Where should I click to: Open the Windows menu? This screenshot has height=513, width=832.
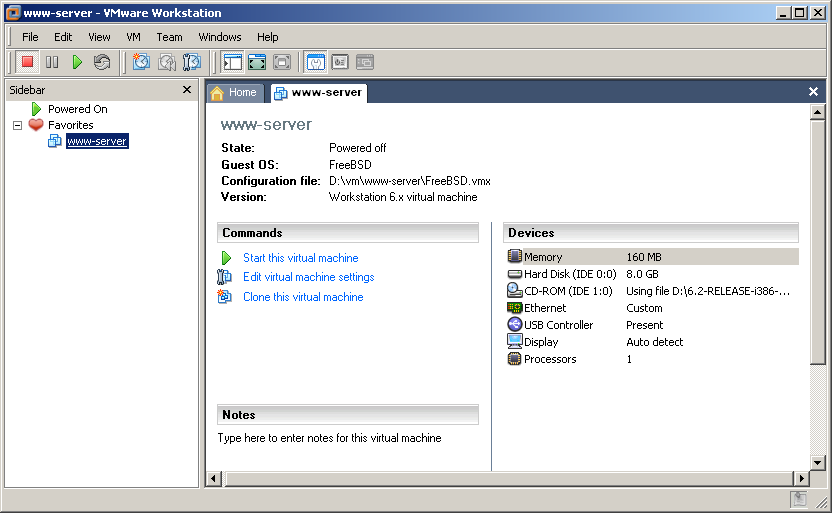220,37
